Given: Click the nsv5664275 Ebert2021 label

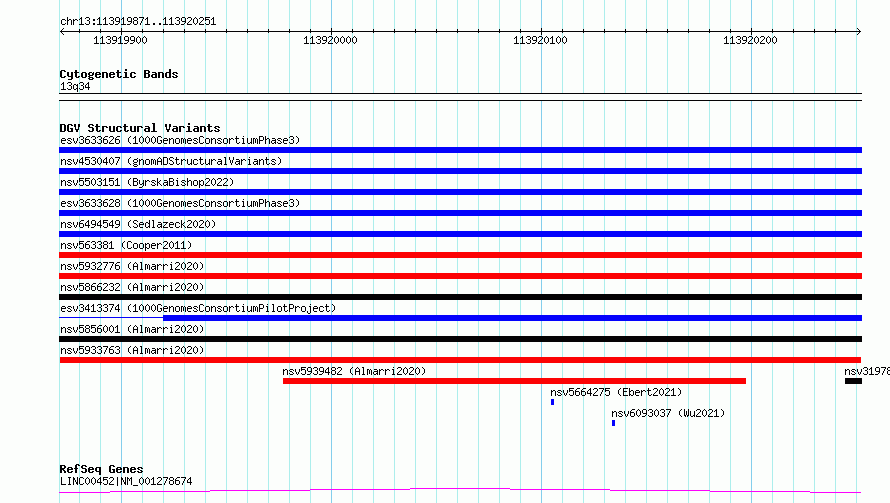Looking at the screenshot, I should 616,392.
